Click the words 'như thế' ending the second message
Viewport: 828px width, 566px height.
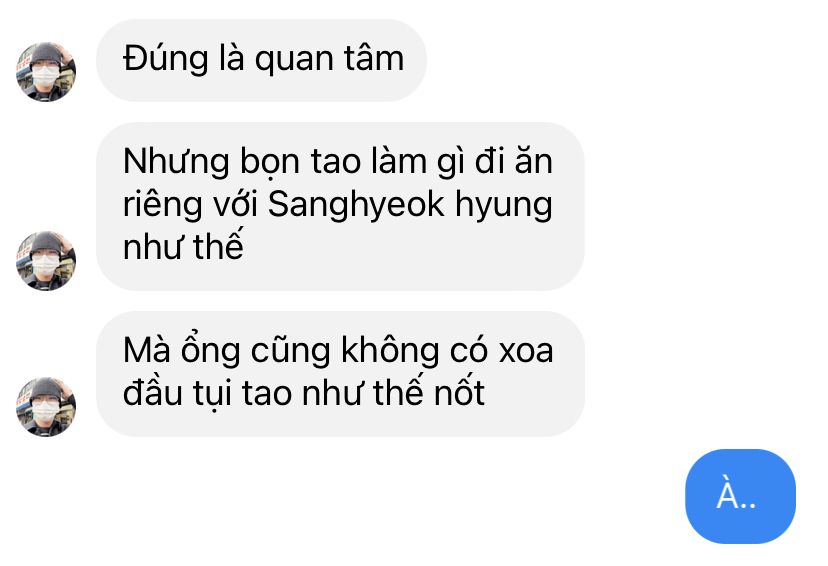point(183,246)
